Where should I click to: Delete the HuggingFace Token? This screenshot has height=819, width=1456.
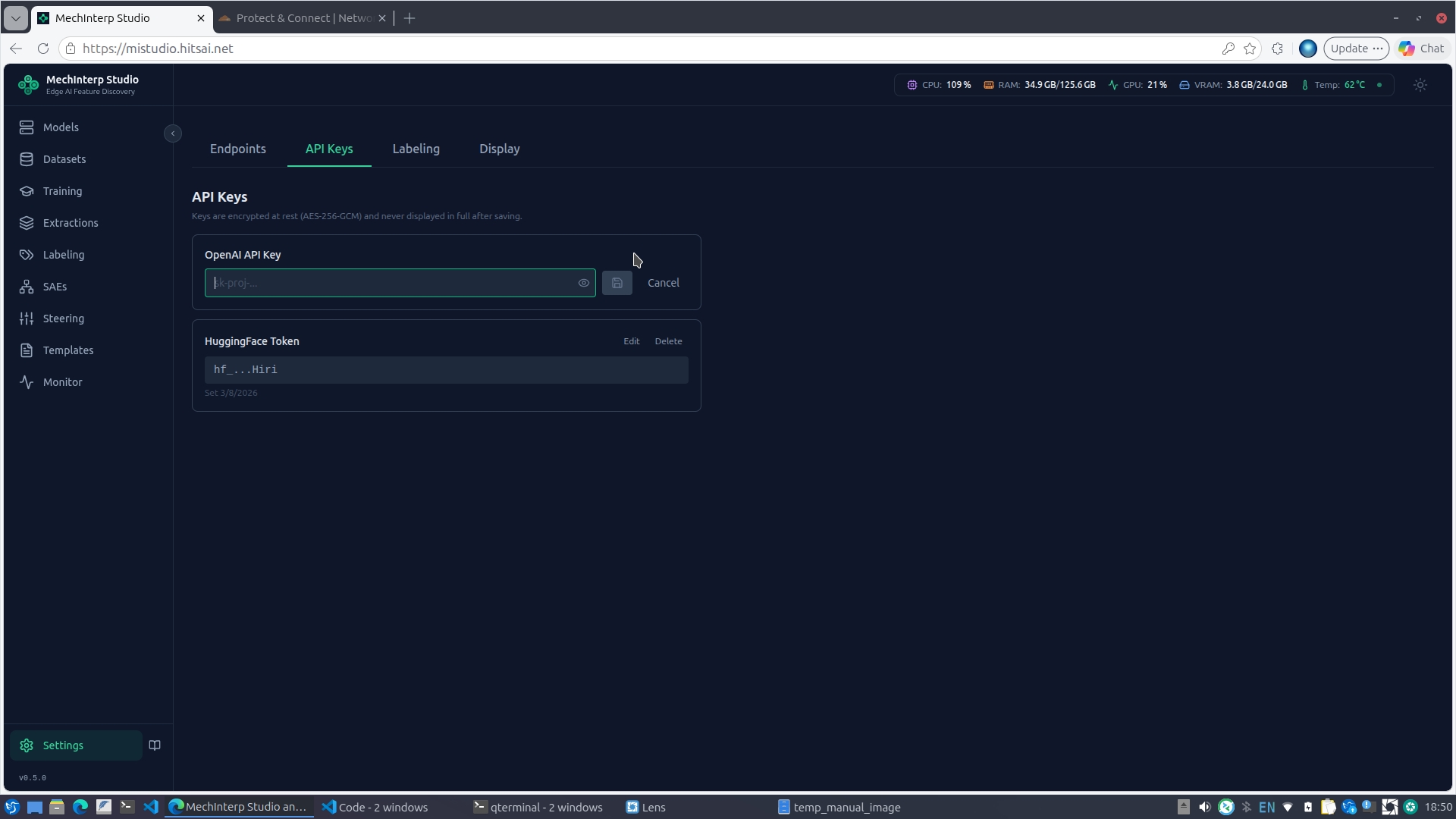pos(668,341)
